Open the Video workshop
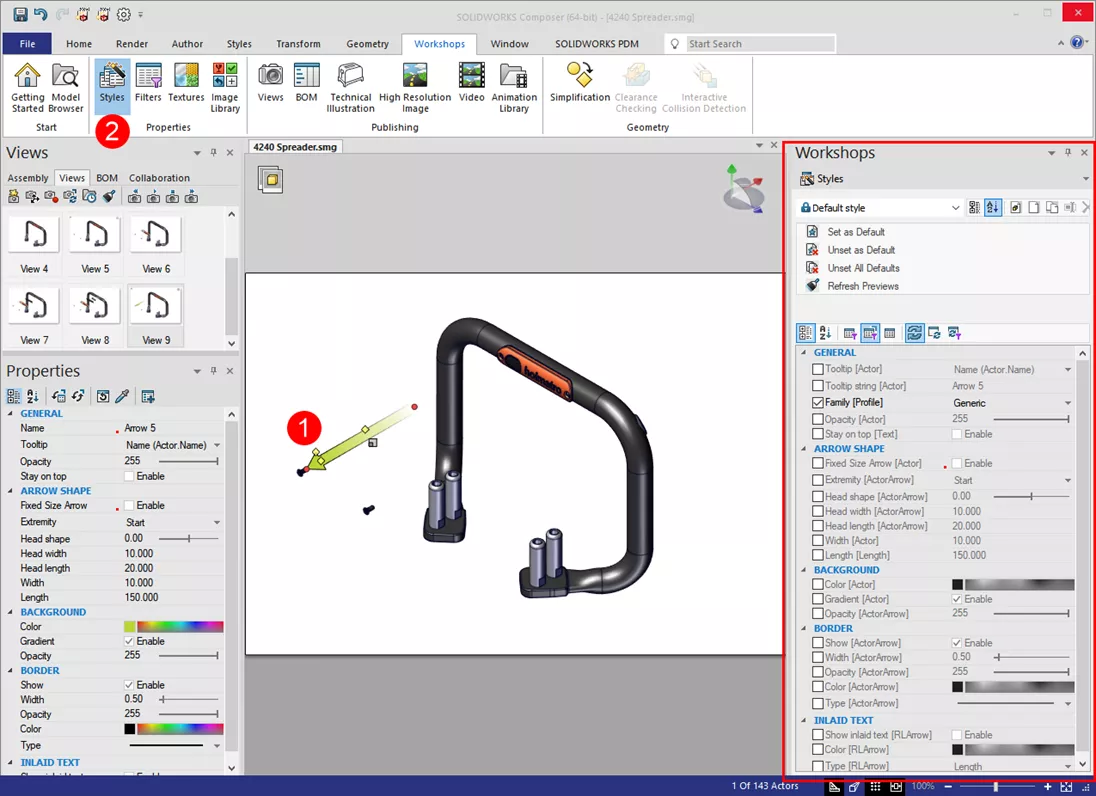This screenshot has width=1096, height=796. 472,82
